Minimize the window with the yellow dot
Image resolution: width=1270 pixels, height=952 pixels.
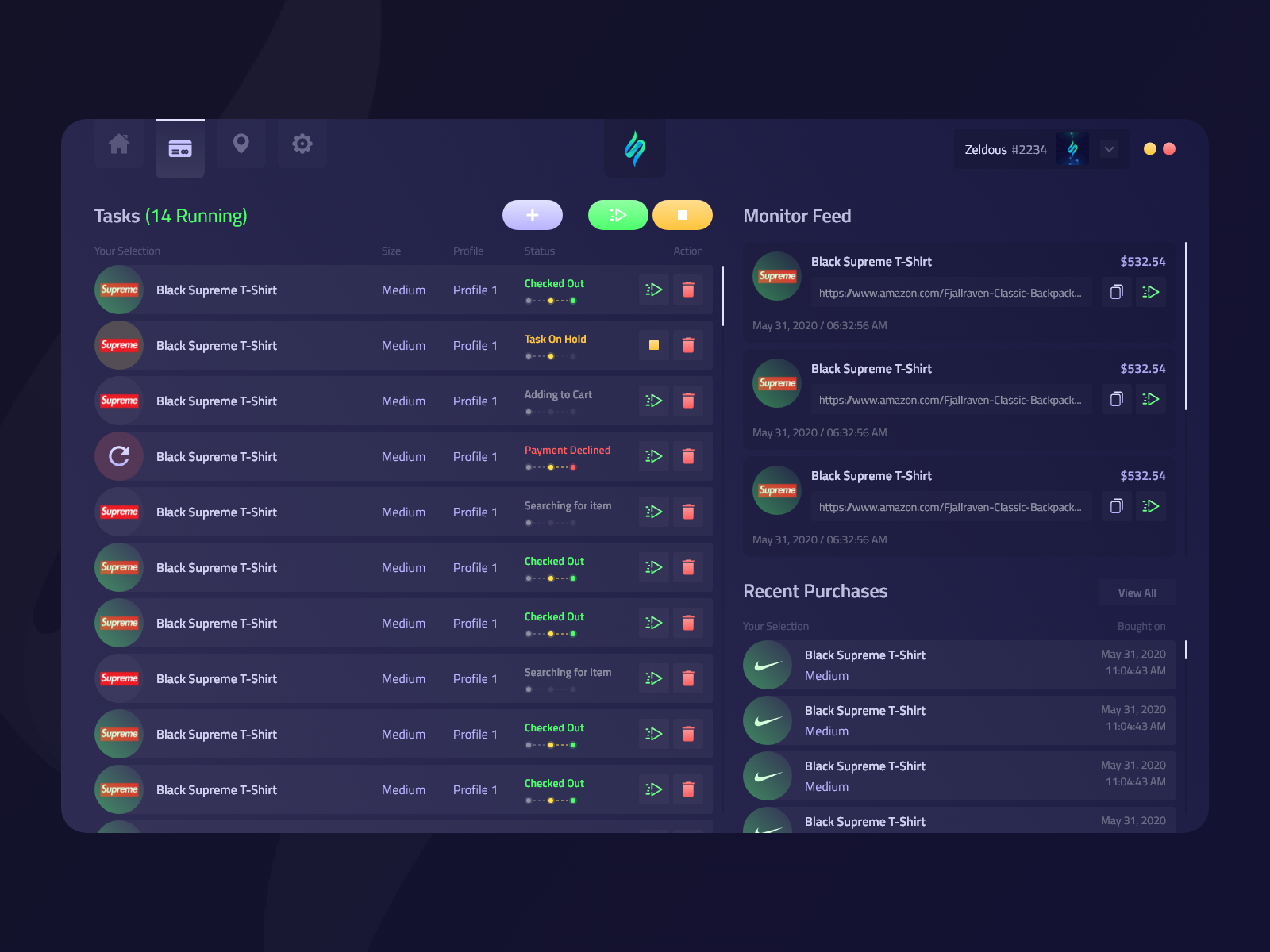point(1149,149)
